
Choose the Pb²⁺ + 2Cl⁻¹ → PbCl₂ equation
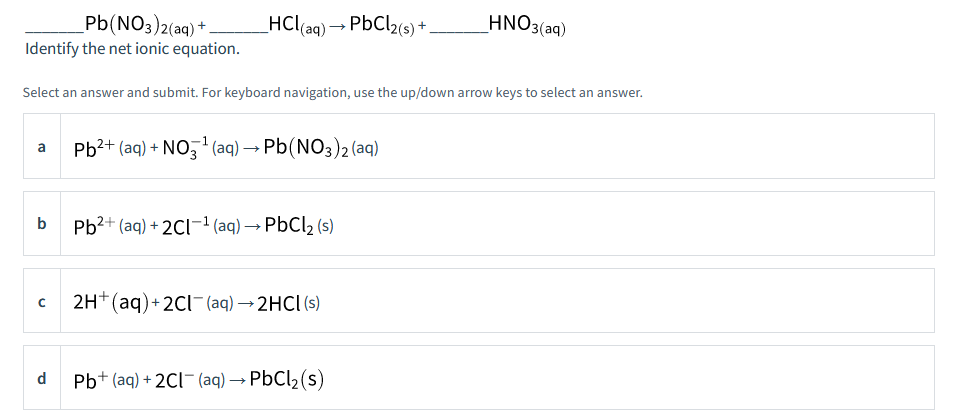(203, 226)
